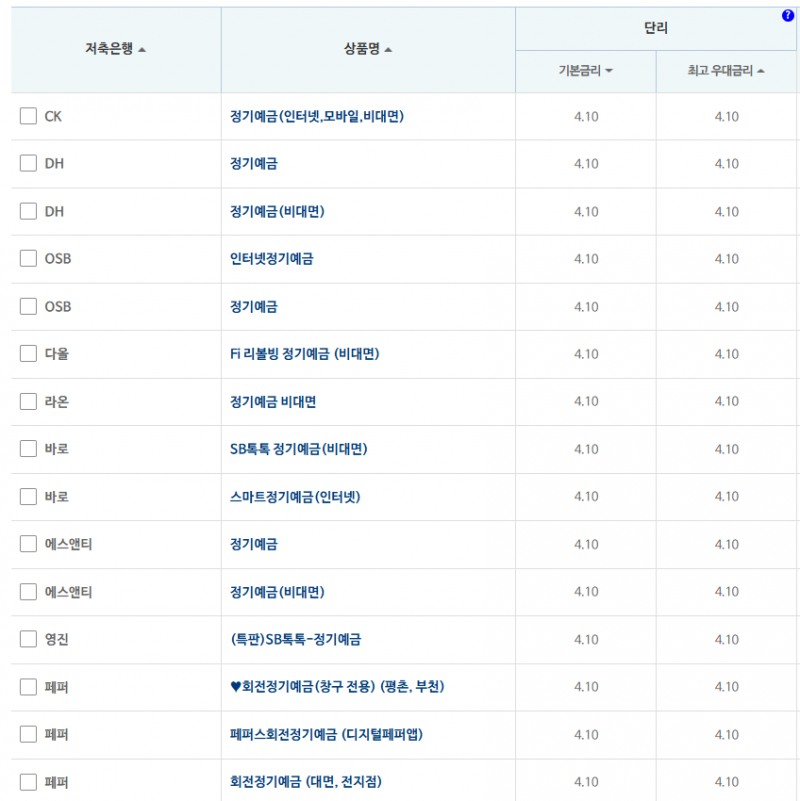Open the OSB bank 정기예금 link
This screenshot has width=800, height=801.
click(254, 307)
